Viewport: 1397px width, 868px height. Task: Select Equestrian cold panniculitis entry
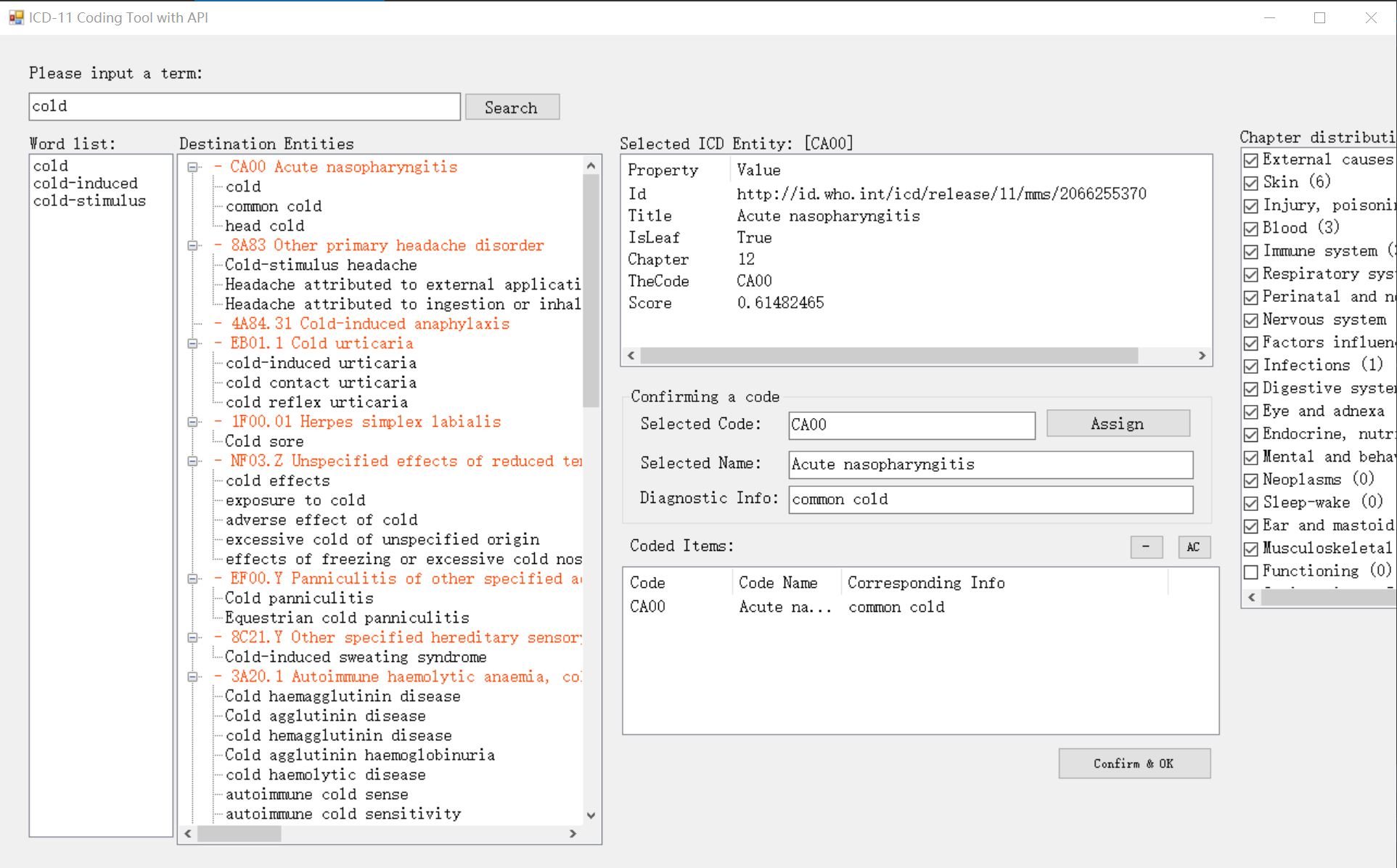(x=347, y=618)
